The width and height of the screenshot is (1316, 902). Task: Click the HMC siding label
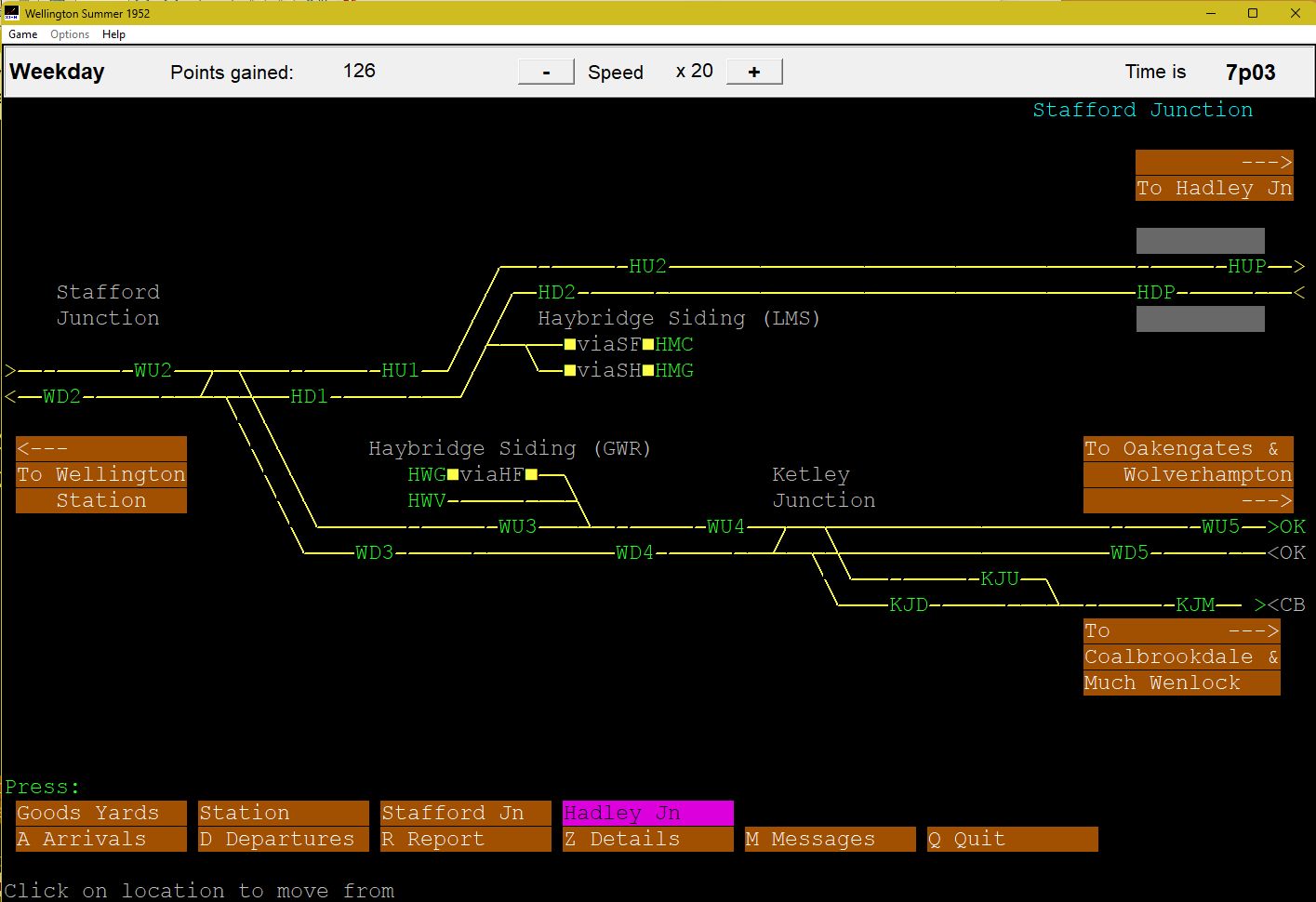pyautogui.click(x=673, y=344)
